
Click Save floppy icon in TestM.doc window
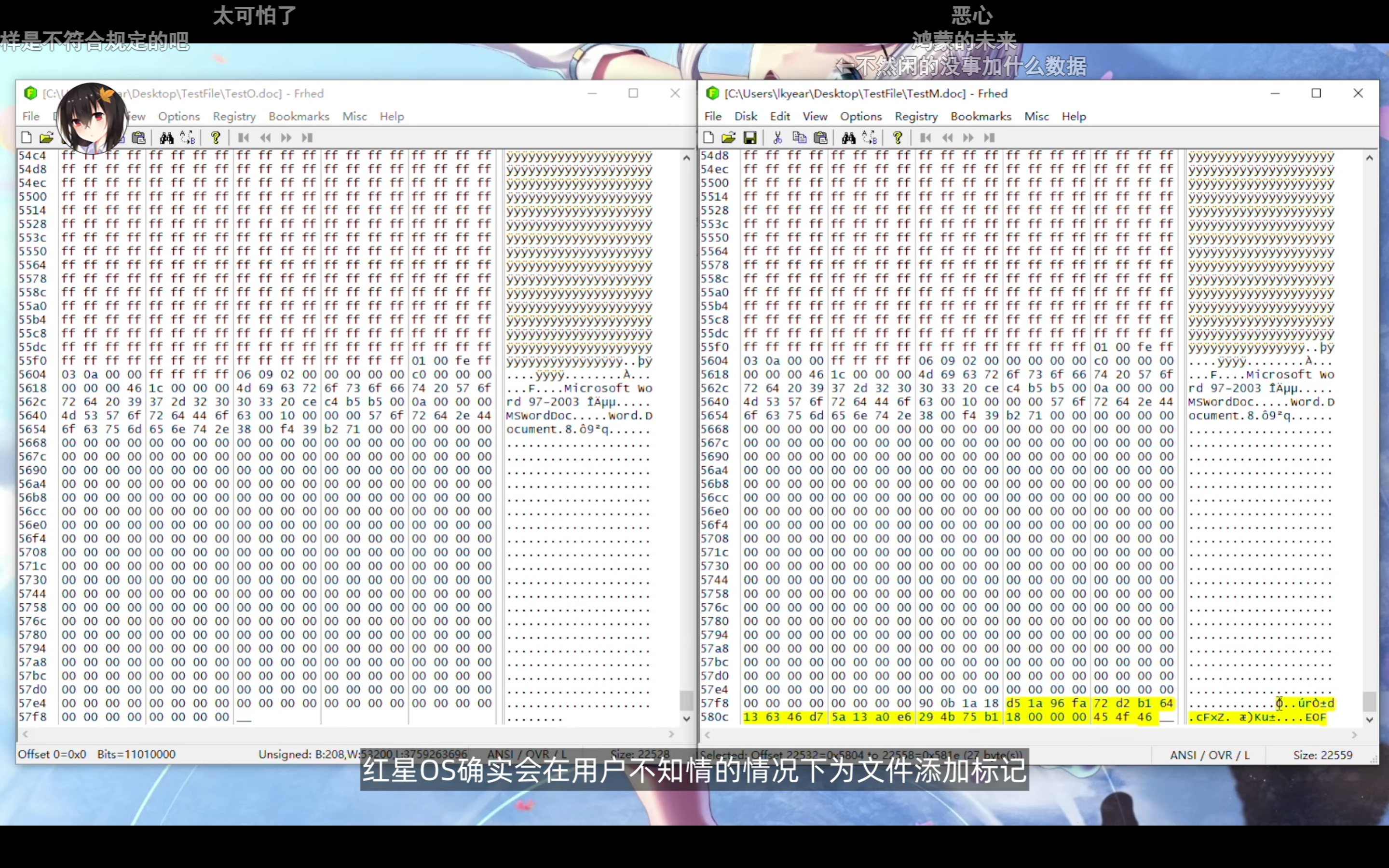point(749,138)
